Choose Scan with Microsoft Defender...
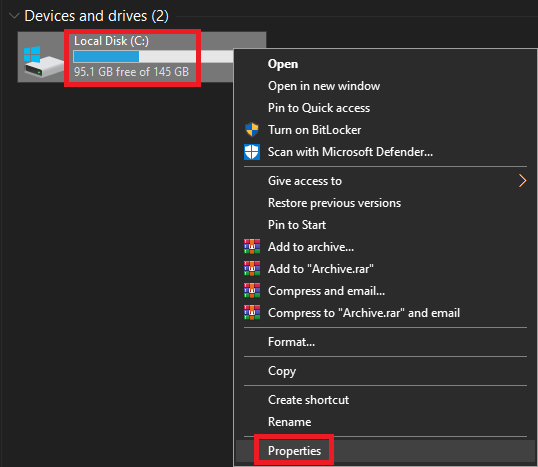This screenshot has width=538, height=467. (386, 152)
